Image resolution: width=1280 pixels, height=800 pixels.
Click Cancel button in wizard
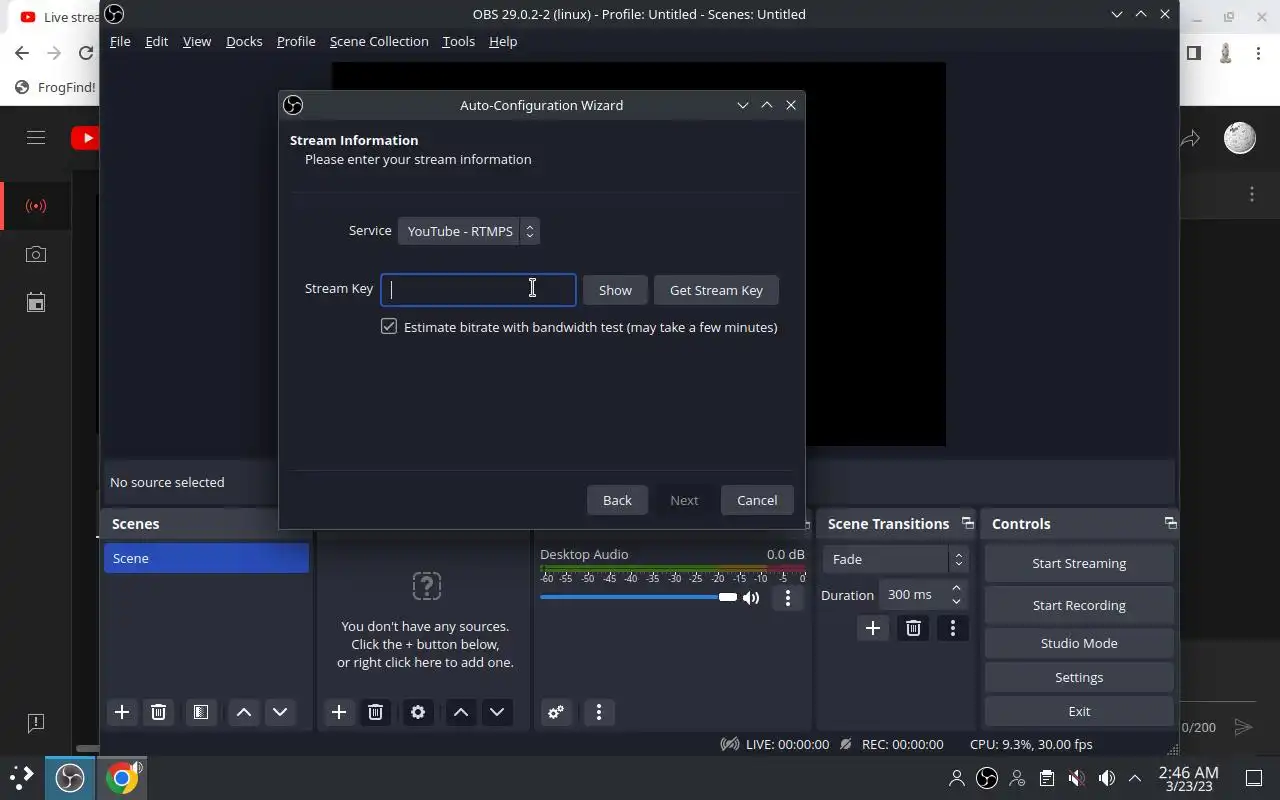click(x=757, y=500)
